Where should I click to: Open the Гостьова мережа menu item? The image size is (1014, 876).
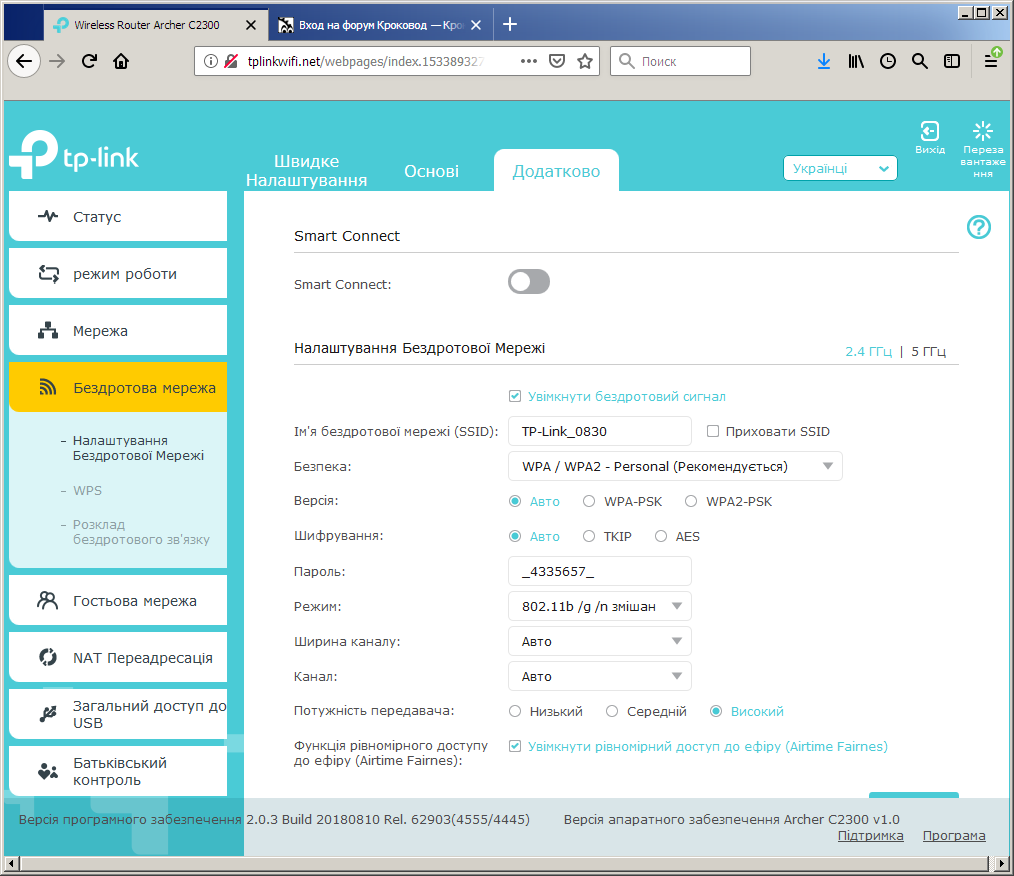pos(118,601)
